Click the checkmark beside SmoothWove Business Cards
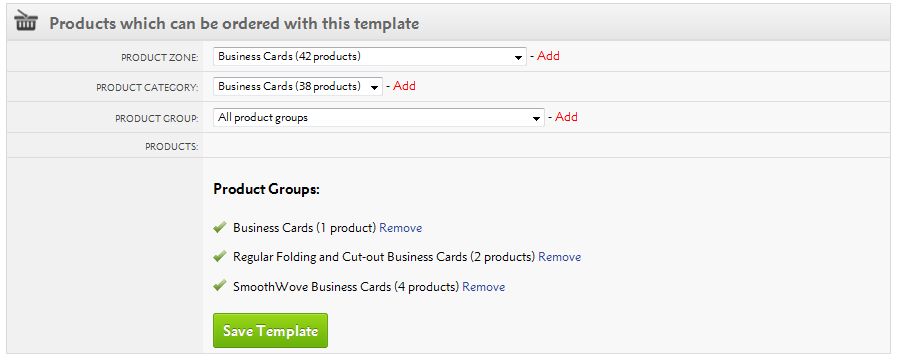The width and height of the screenshot is (901, 362). pos(220,286)
